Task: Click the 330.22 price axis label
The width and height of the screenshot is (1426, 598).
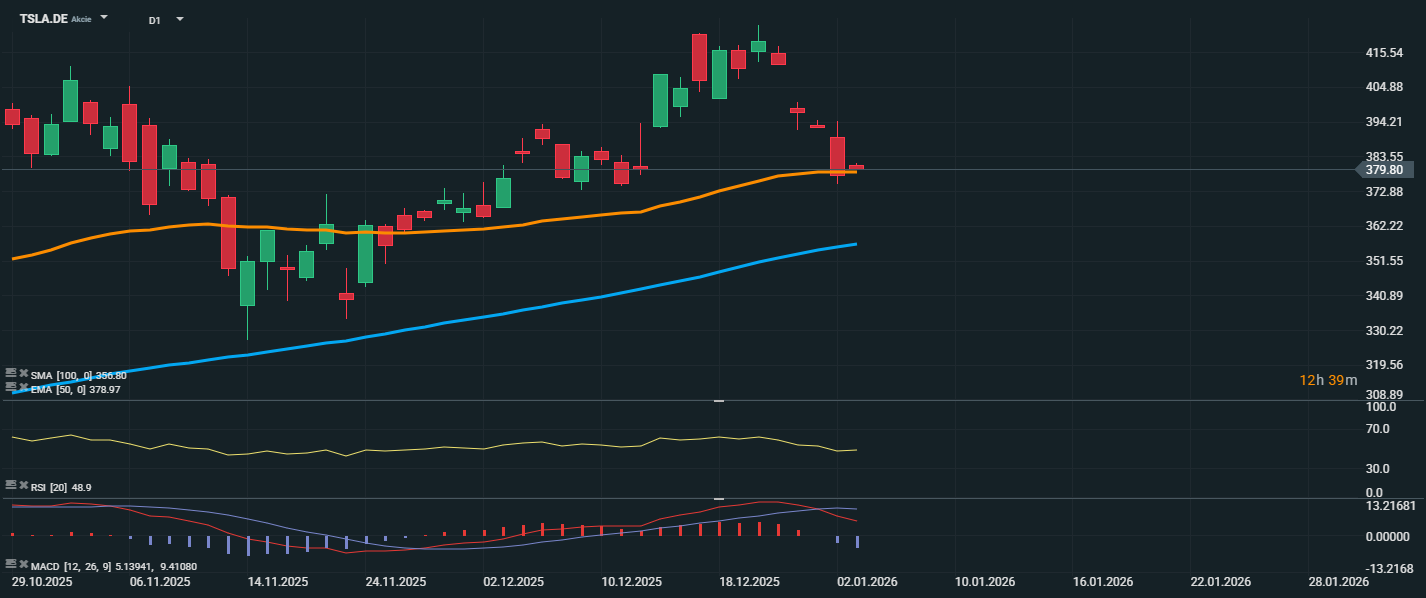Action: coord(1384,331)
